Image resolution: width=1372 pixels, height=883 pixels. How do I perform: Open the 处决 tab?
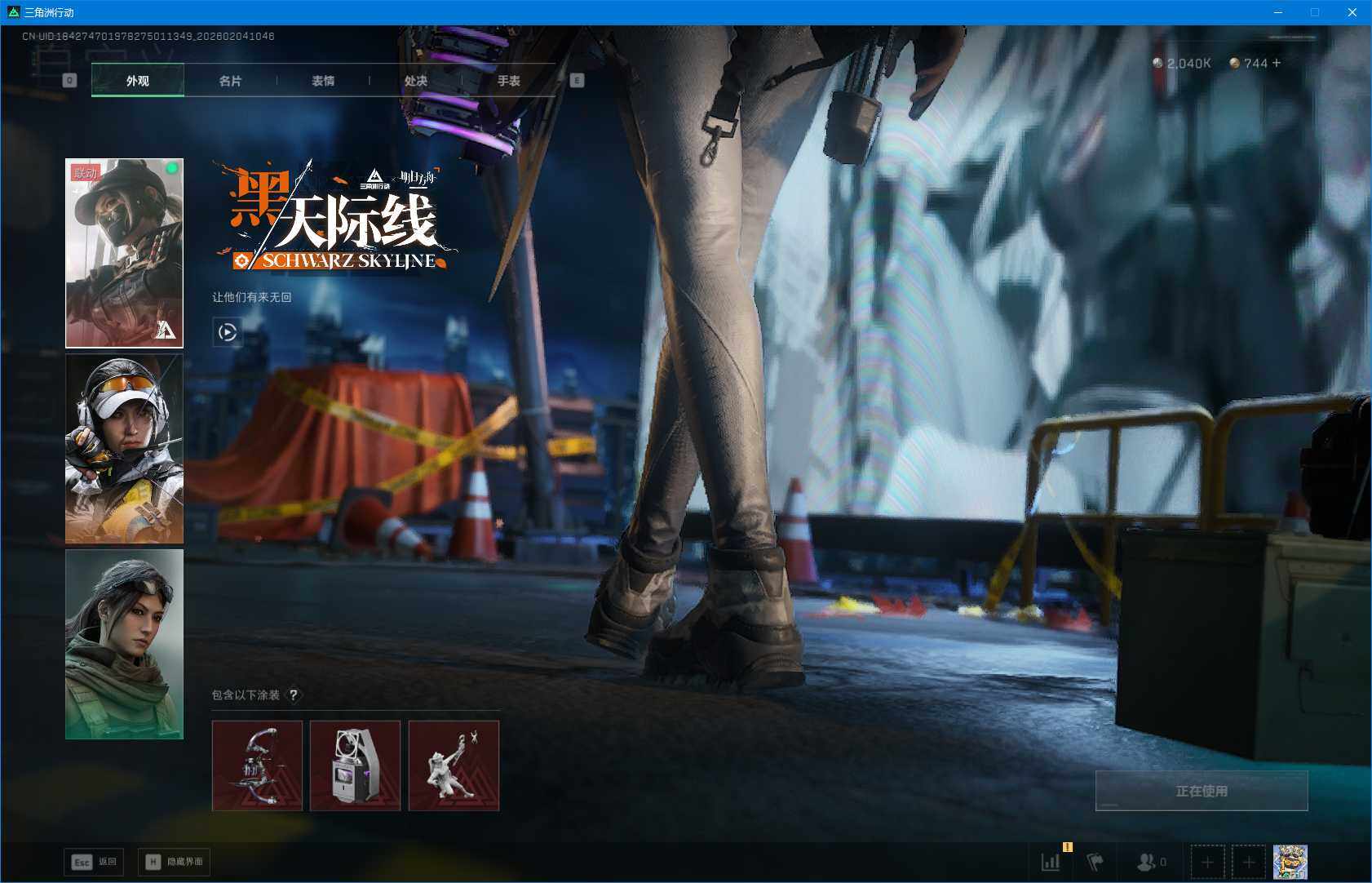(x=416, y=80)
